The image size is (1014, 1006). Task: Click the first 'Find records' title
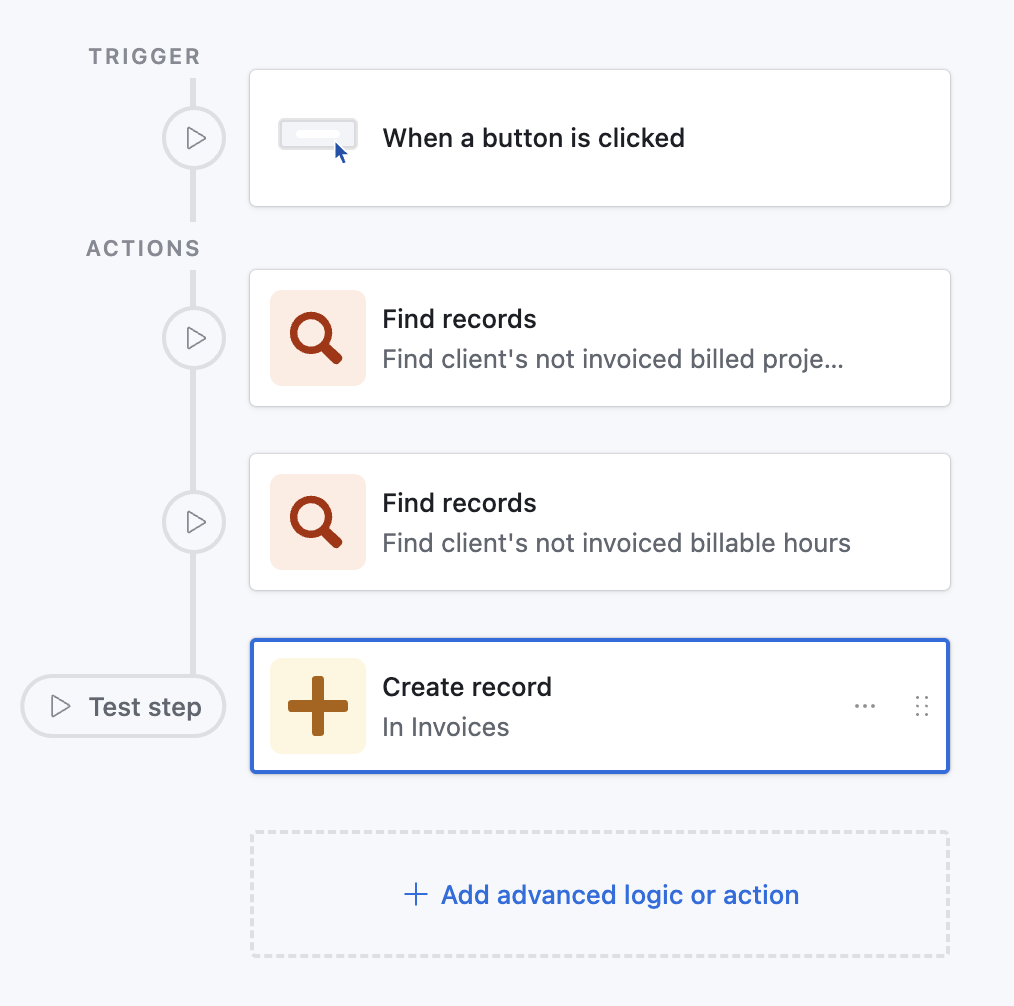pos(459,319)
